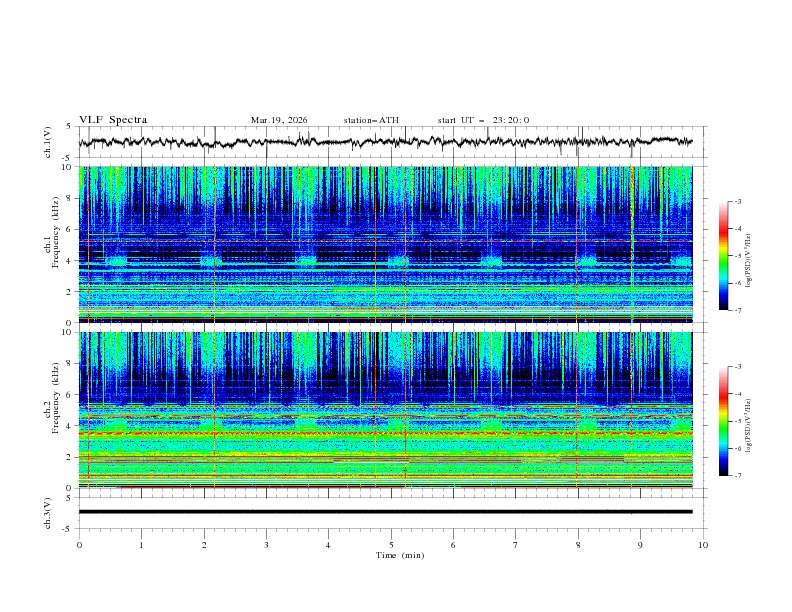
Task: Click the 'ch.1(V)' waveform axis label
Action: 48,142
